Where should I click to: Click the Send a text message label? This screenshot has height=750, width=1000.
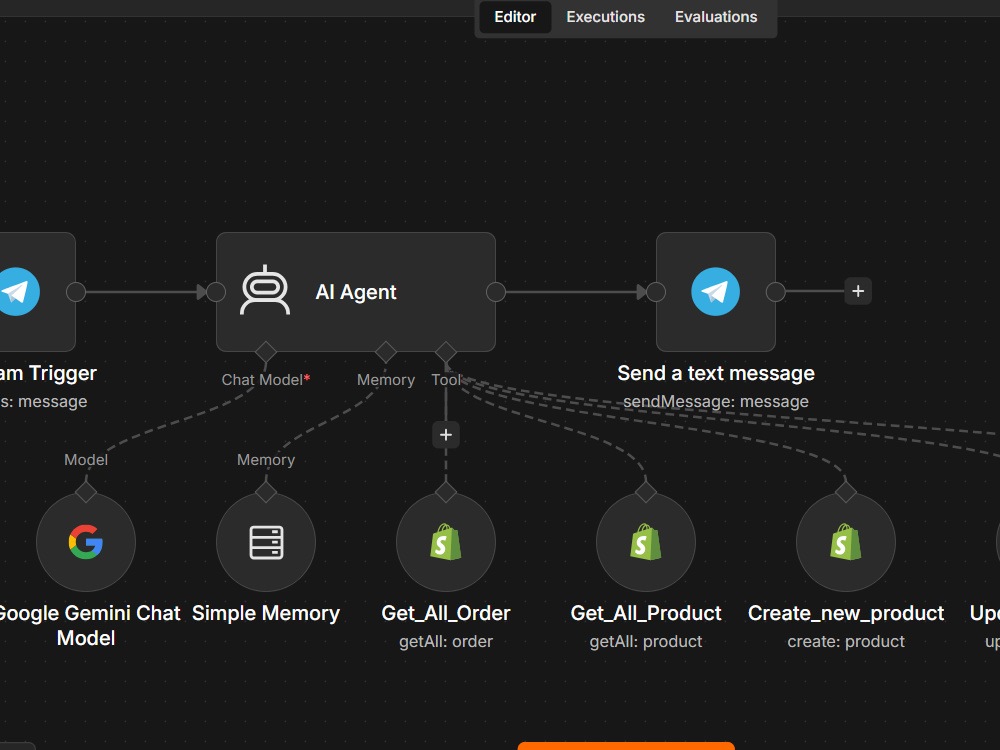point(716,373)
